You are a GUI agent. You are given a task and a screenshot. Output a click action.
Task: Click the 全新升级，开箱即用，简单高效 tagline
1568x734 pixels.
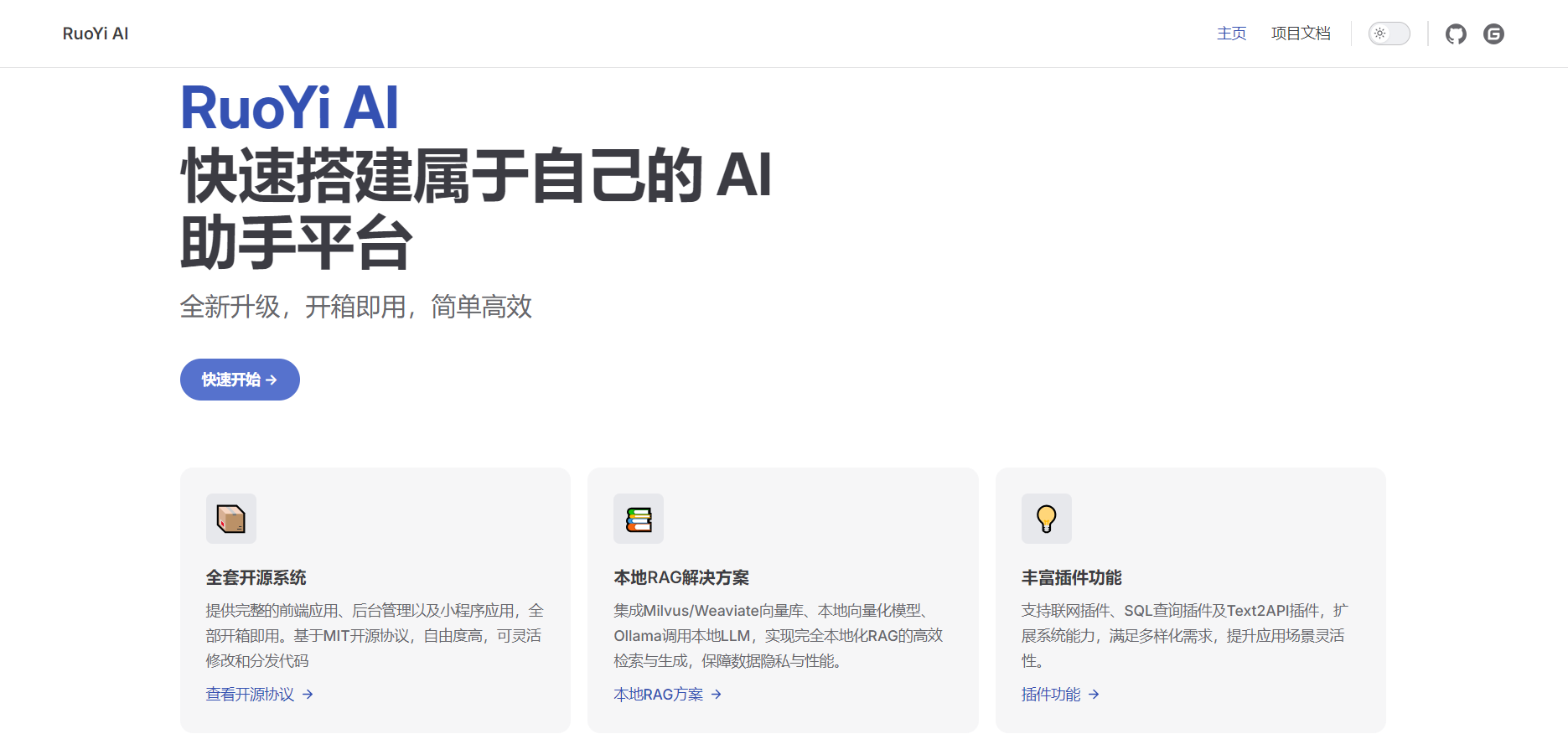click(356, 307)
